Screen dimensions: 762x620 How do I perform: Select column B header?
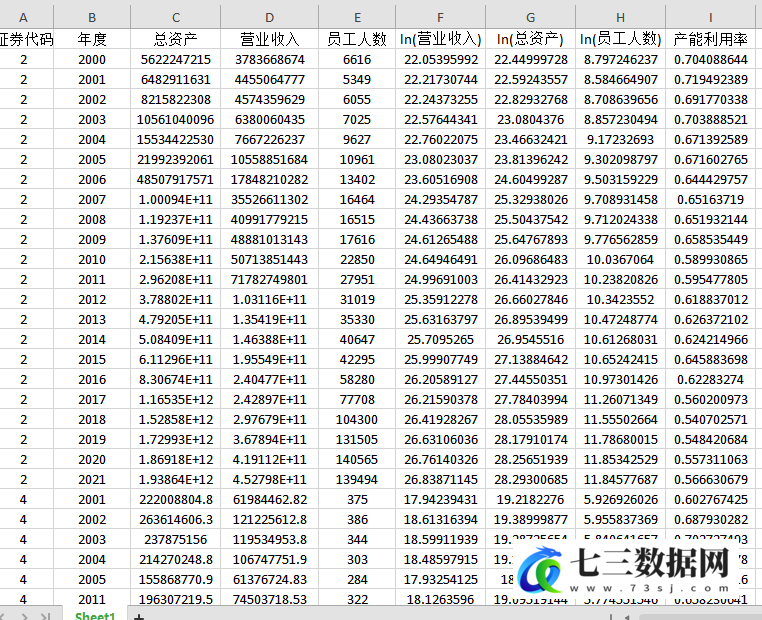pyautogui.click(x=92, y=17)
